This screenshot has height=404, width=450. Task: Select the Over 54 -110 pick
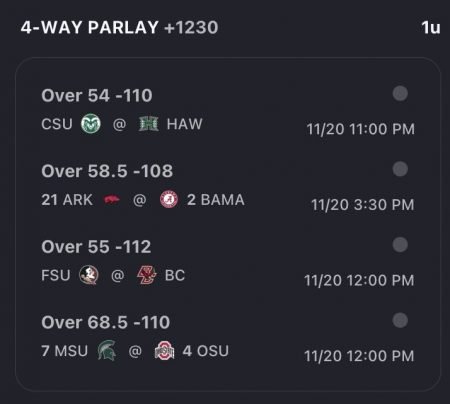97,96
